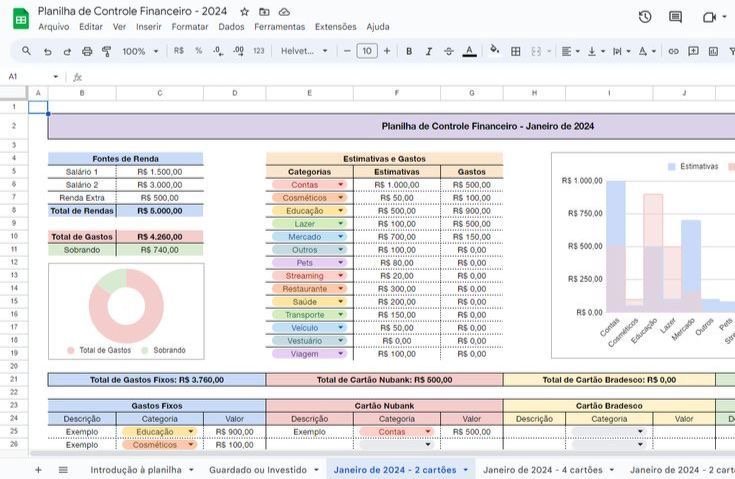Edit the font size field
The height and width of the screenshot is (479, 735).
(x=367, y=51)
